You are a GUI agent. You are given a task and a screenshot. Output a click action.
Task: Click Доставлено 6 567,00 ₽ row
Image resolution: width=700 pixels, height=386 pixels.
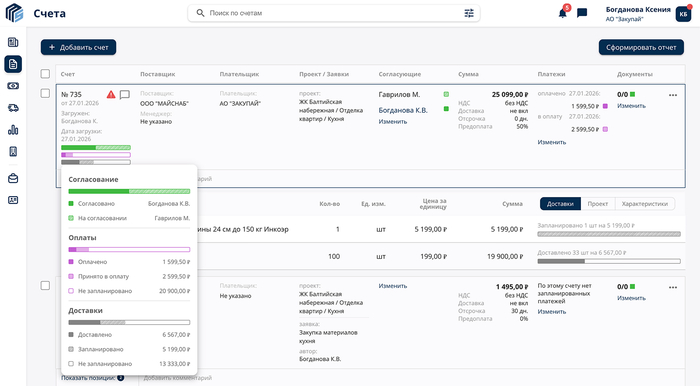[x=129, y=335]
